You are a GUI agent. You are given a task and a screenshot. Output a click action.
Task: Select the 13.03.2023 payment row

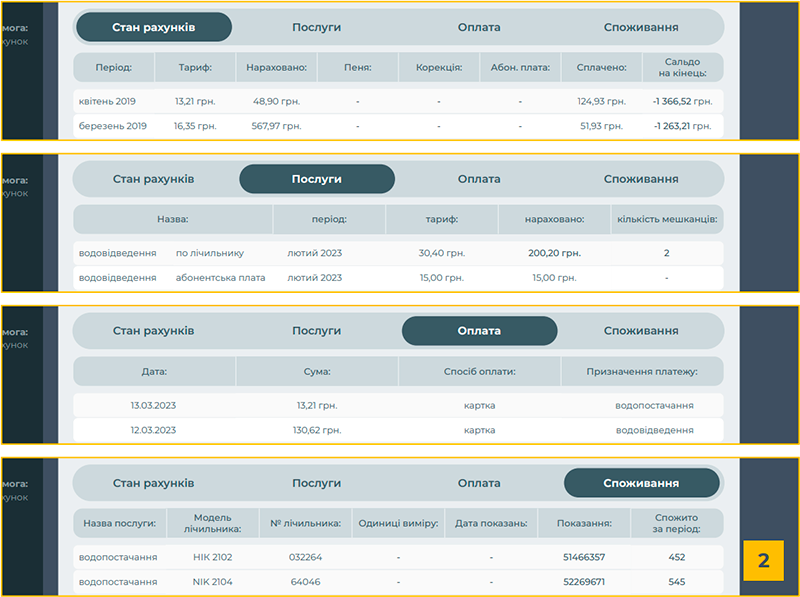(398, 405)
